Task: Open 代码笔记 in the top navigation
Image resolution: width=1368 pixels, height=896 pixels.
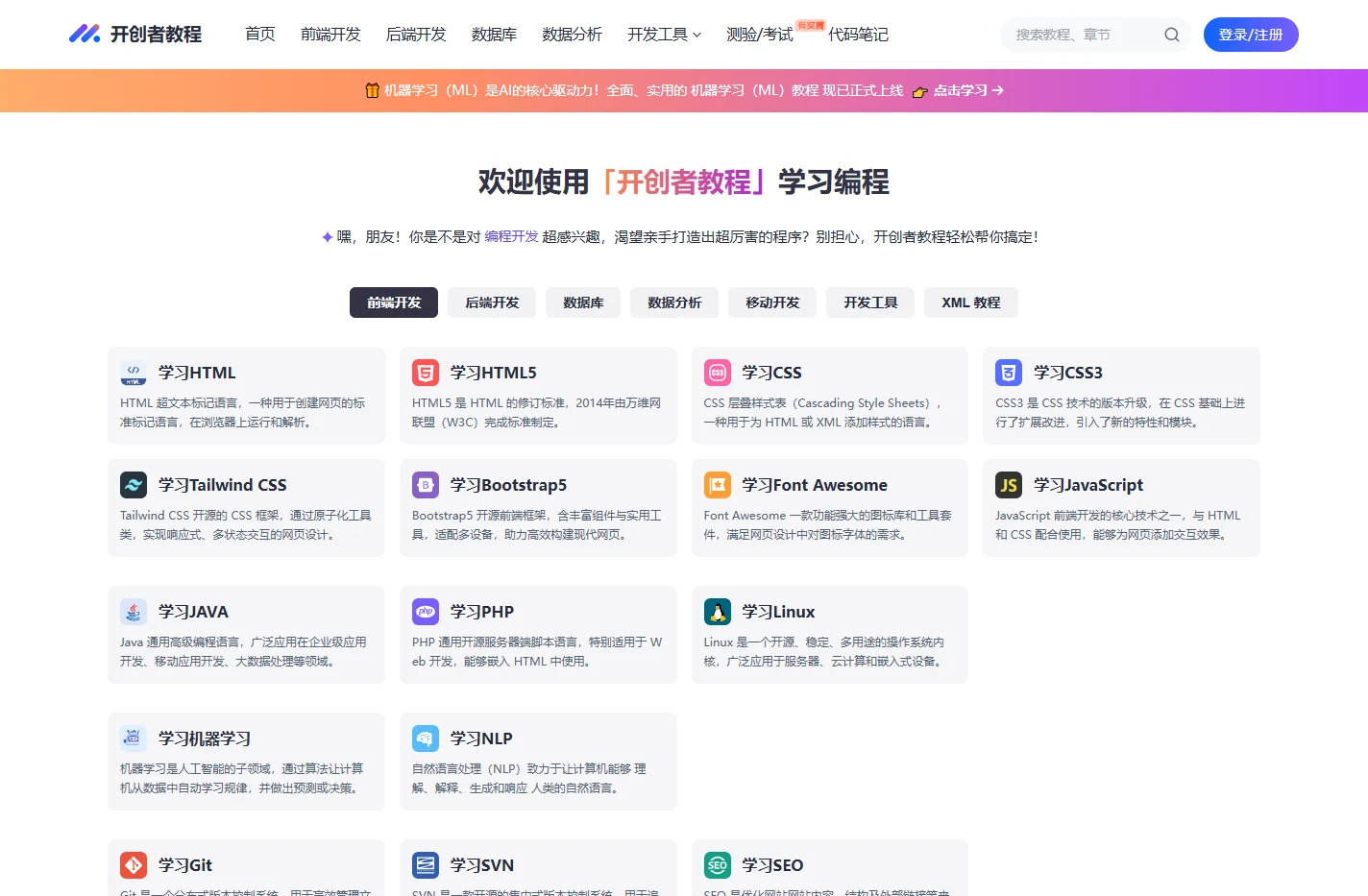Action: 858,35
